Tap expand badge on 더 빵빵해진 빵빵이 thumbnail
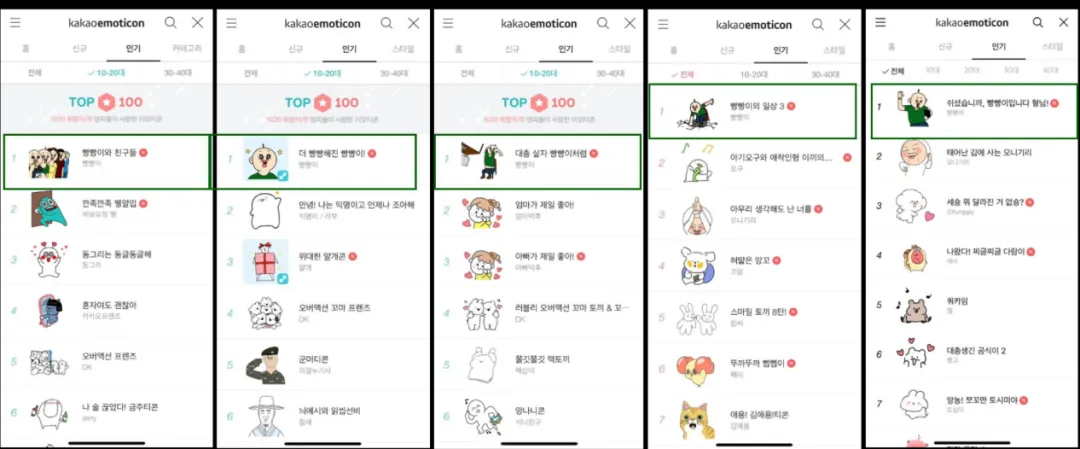The width and height of the screenshot is (1080, 449). coord(282,176)
